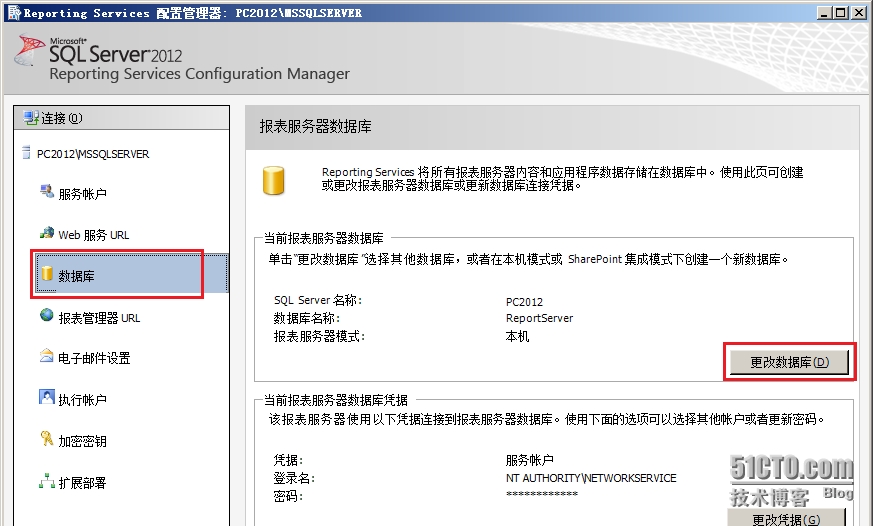Click the PC2012 SQL Server name value
The image size is (873, 526).
[x=524, y=302]
